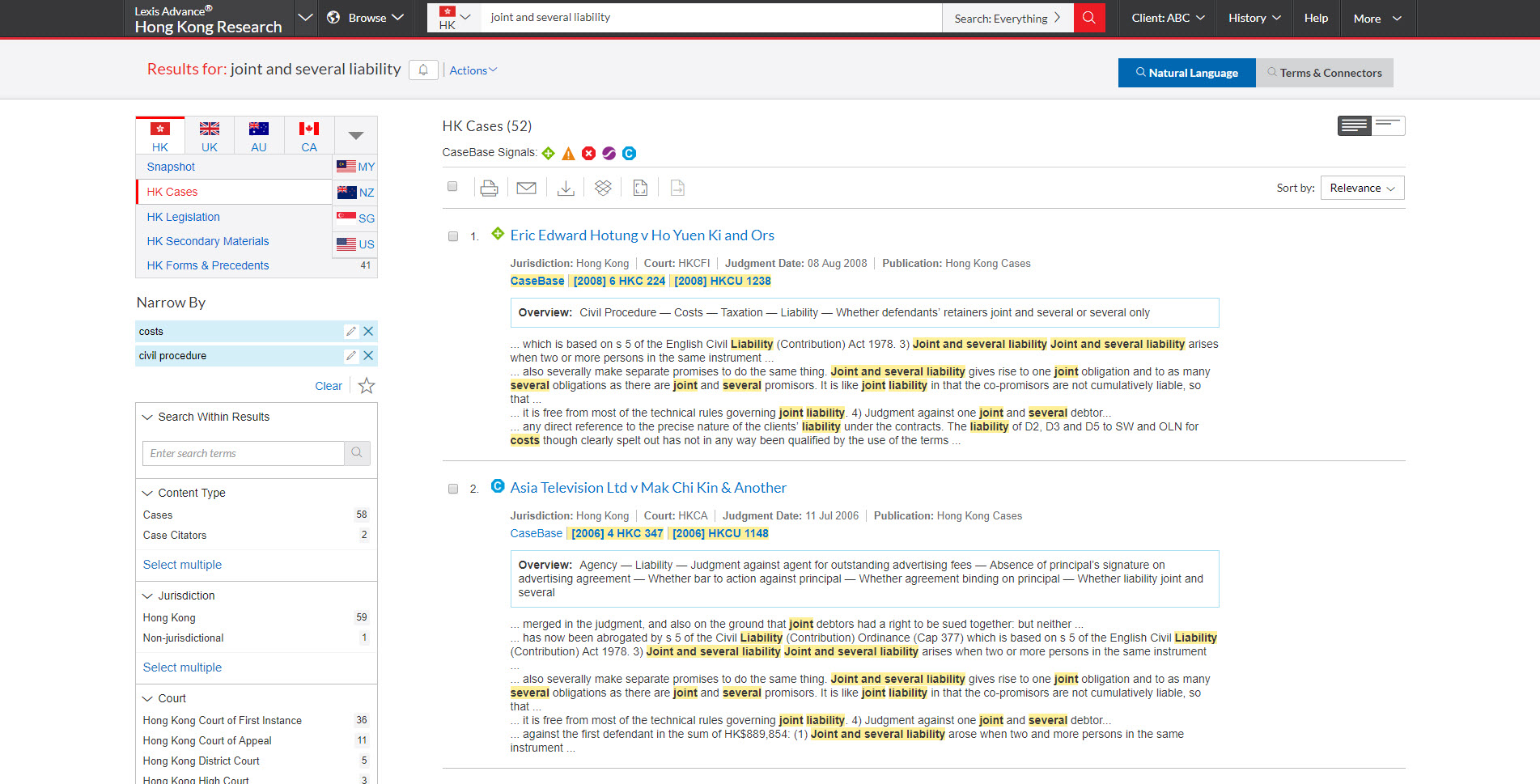The width and height of the screenshot is (1540, 784).
Task: Open the Sort by Relevance dropdown
Action: click(1363, 188)
